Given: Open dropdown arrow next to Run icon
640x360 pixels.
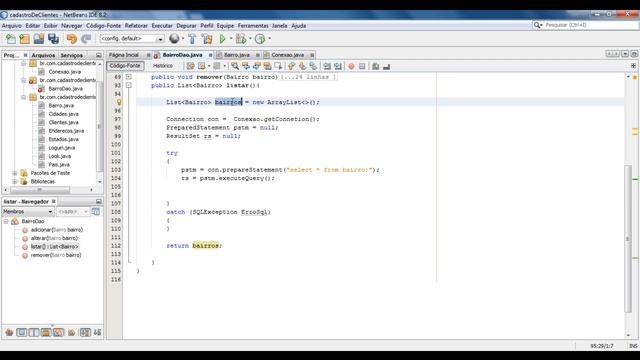Looking at the screenshot, I should [x=231, y=39].
